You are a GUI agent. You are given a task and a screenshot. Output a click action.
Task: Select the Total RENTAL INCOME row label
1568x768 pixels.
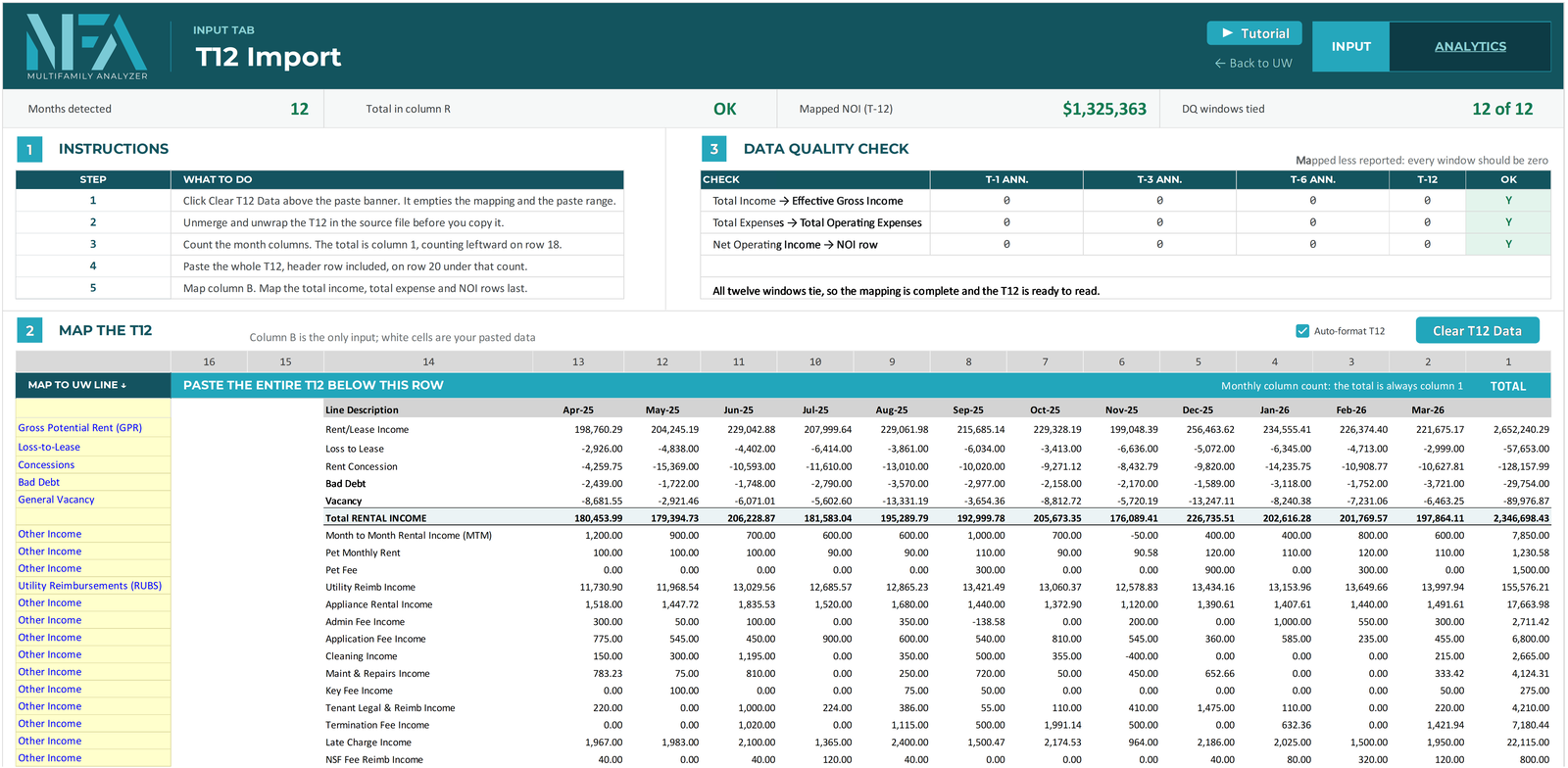[x=375, y=518]
